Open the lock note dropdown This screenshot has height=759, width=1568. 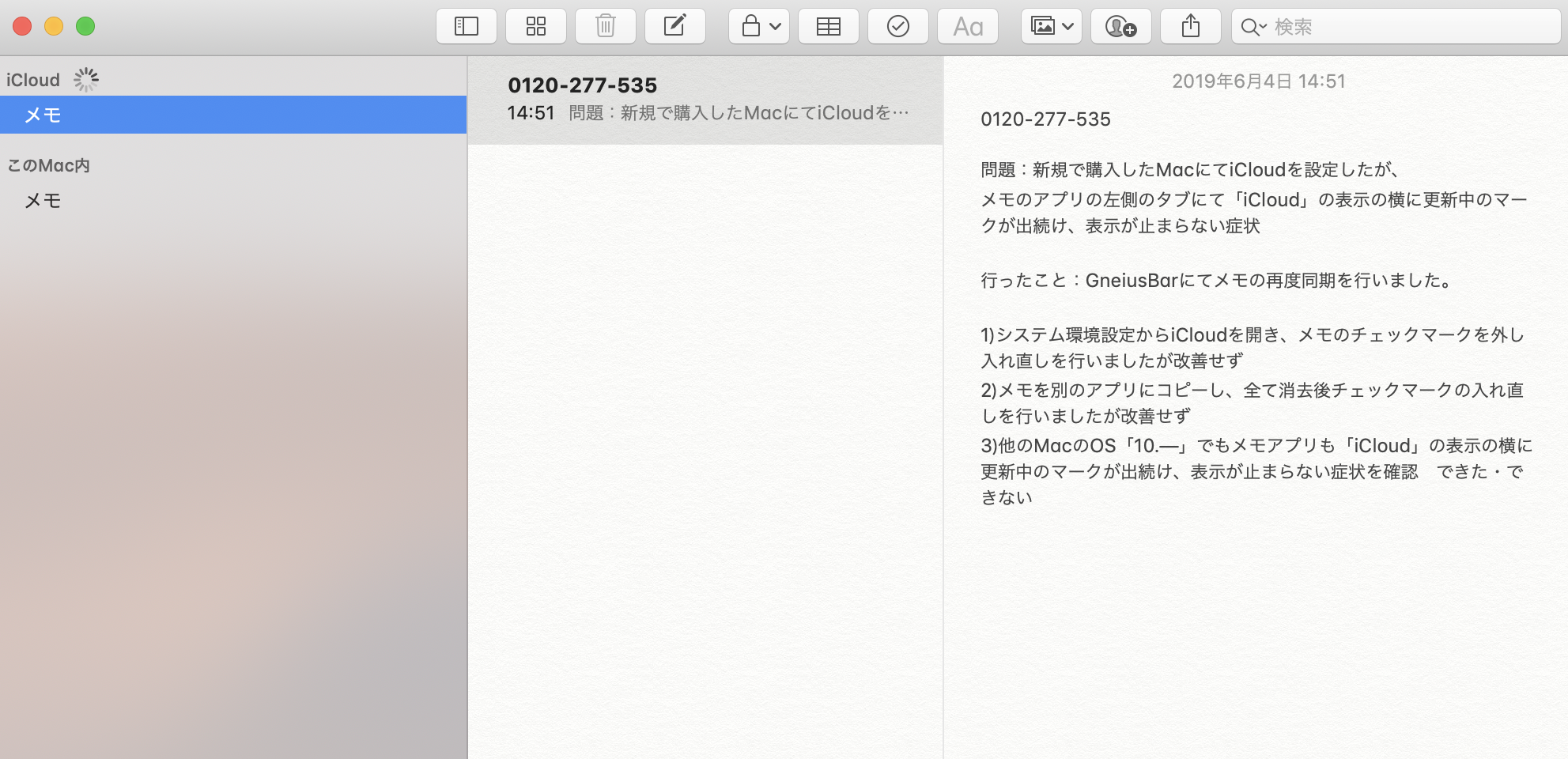(x=759, y=27)
